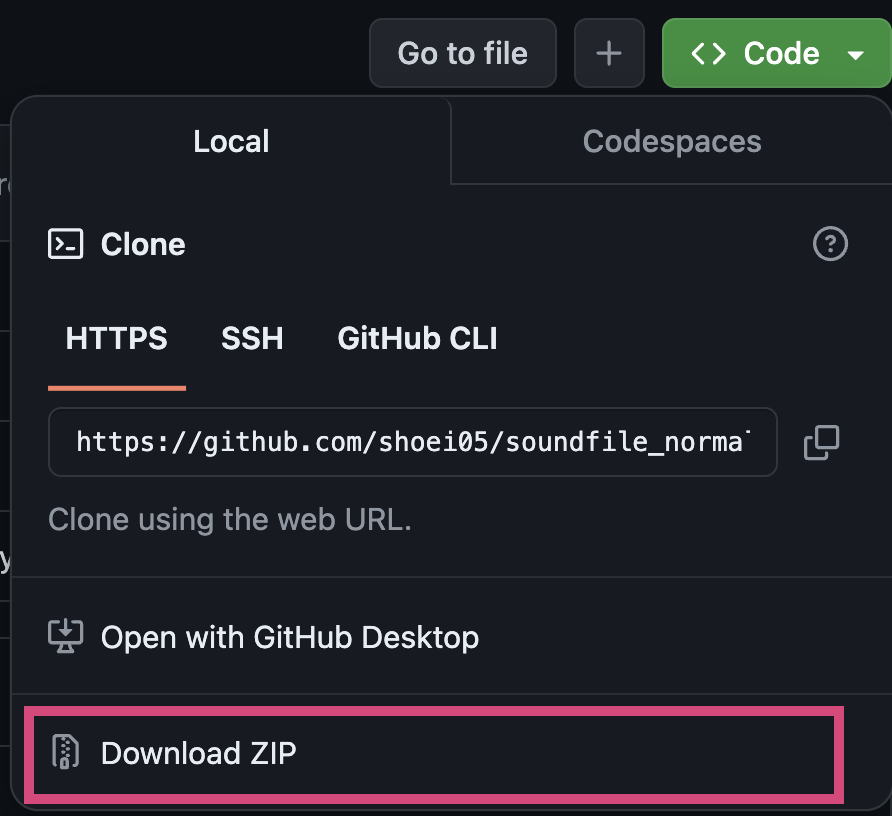This screenshot has height=816, width=892.
Task: Select the GitHub CLI clone option
Action: (417, 339)
